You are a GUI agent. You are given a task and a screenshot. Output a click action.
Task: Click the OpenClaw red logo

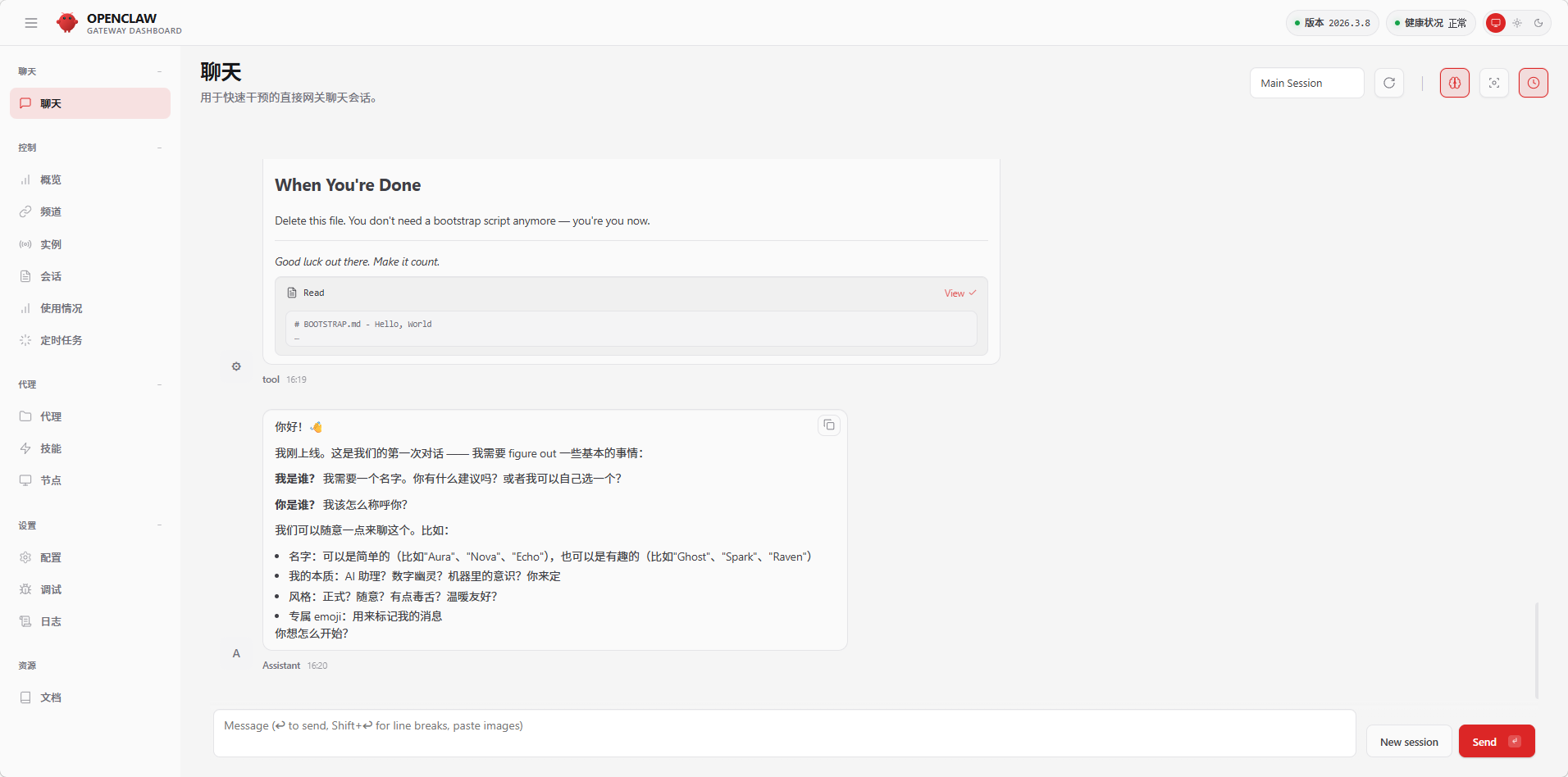pyautogui.click(x=67, y=23)
